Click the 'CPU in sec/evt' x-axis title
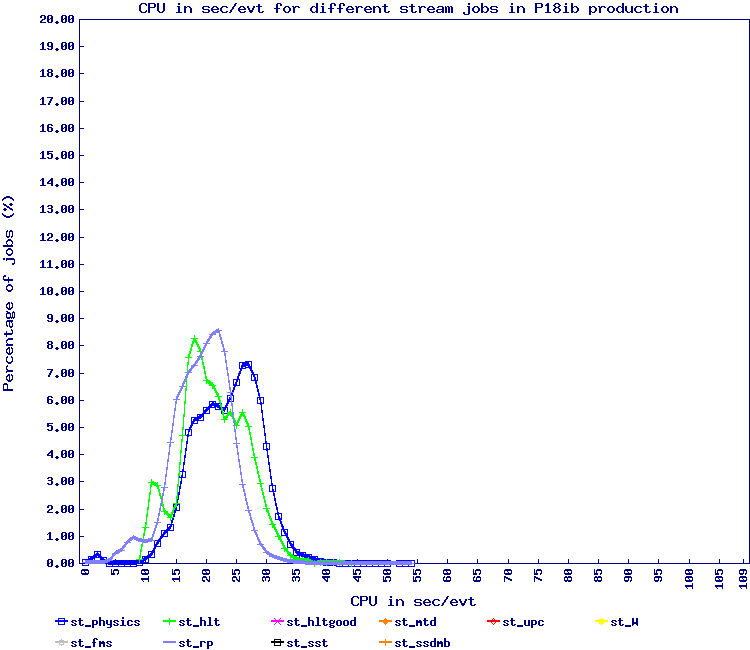The image size is (750, 650). point(413,601)
